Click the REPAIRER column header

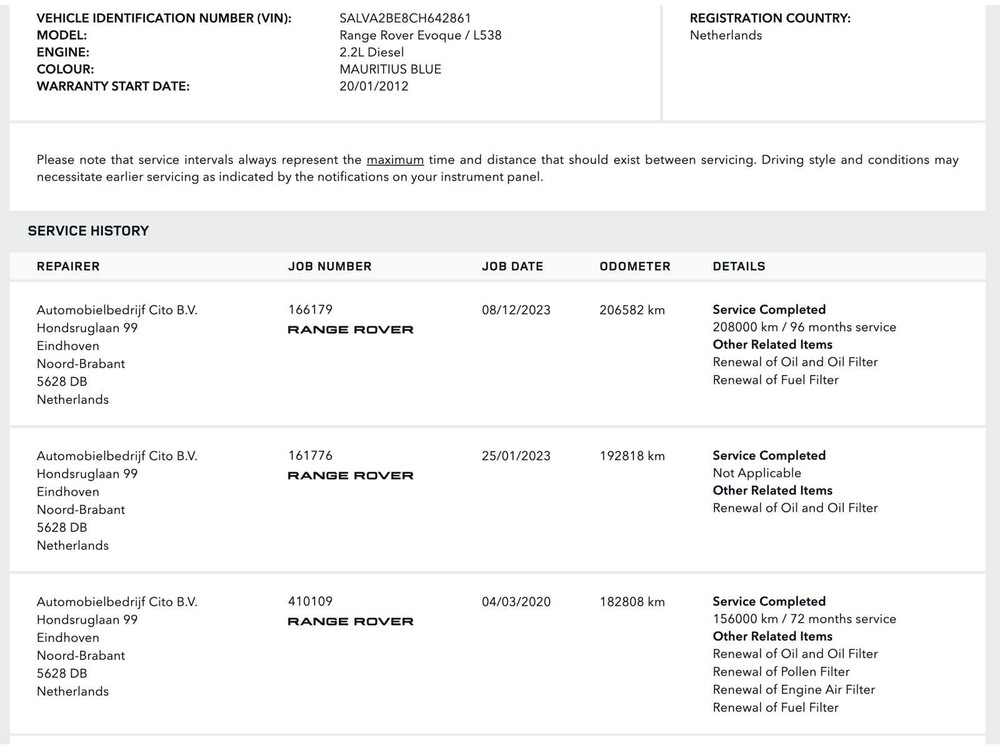(68, 267)
